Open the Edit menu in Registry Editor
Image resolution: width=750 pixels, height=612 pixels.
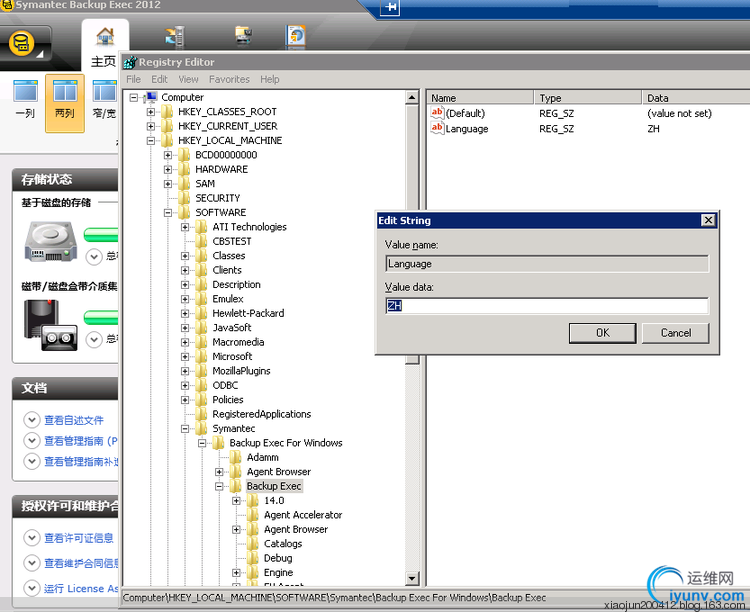[159, 79]
